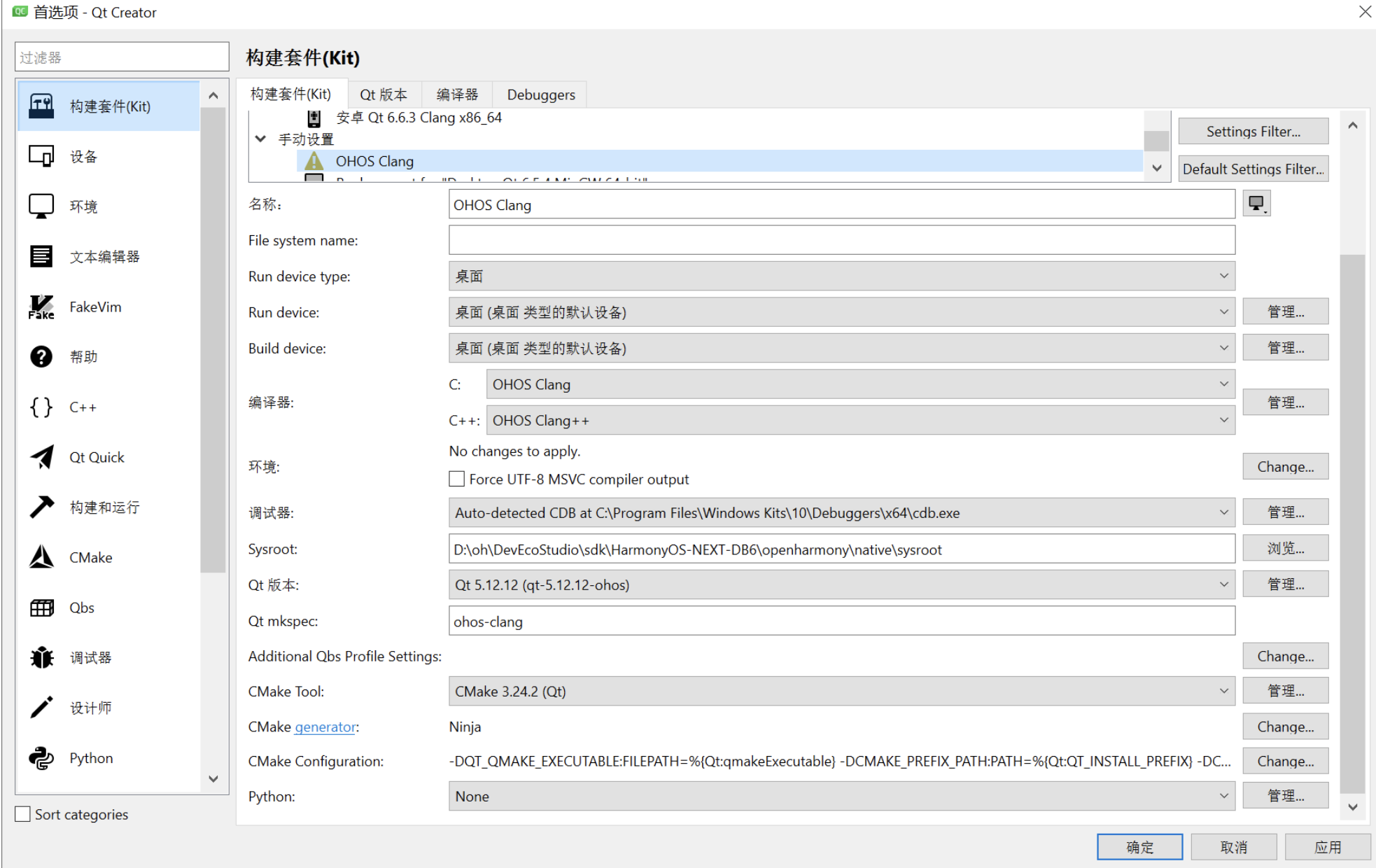This screenshot has width=1376, height=868.
Task: Enable Force UTF-8 MSVC compiler output
Action: 457,479
